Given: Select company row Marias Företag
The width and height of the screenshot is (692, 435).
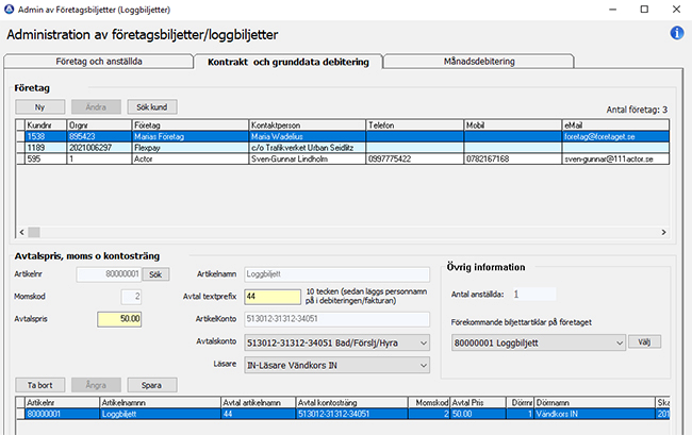Looking at the screenshot, I should 342,137.
